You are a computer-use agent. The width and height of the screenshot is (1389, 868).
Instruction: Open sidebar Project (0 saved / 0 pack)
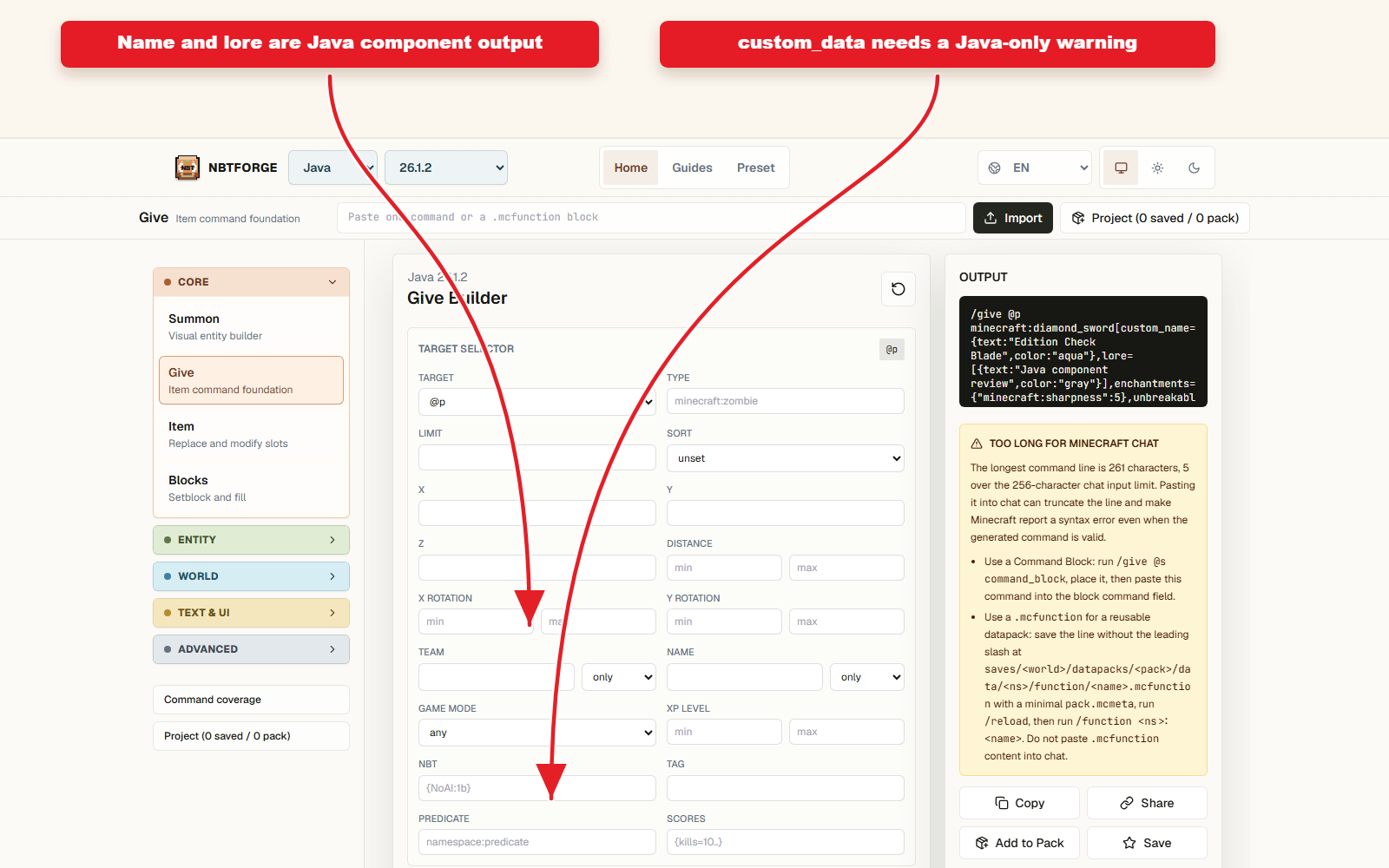(251, 736)
